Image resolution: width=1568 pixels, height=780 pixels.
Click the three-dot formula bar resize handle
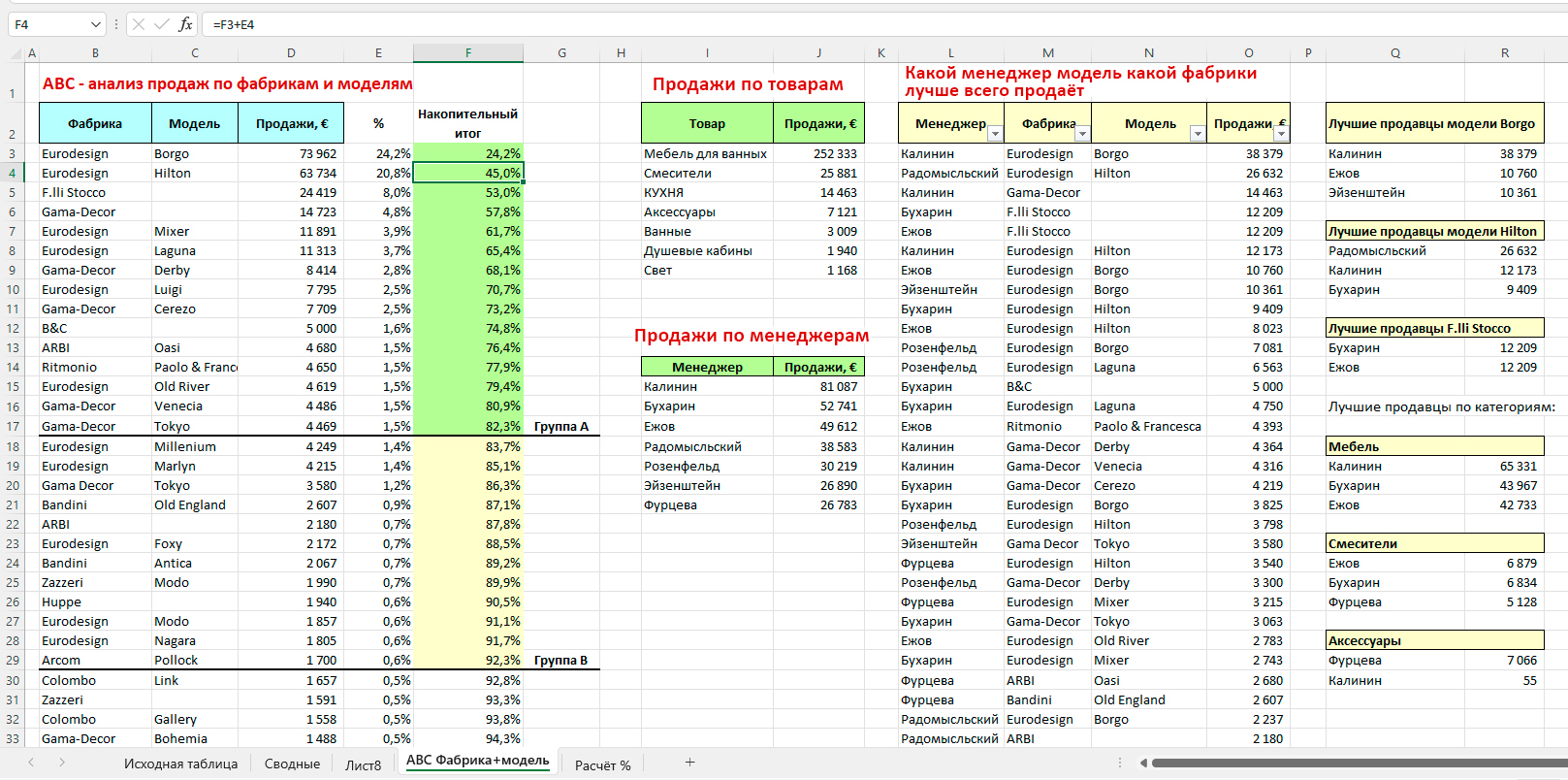tap(116, 24)
